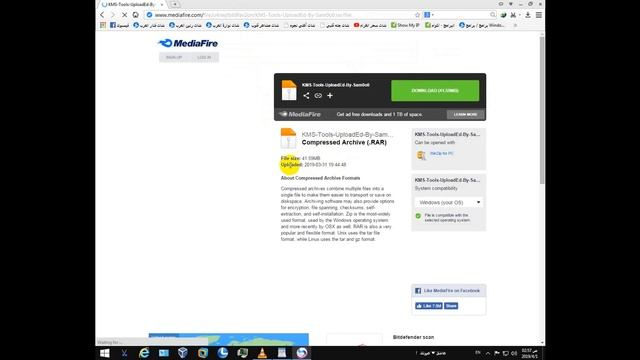Screen dimensions: 640x360
Task: Click the active browser icon on the taskbar
Action: point(302,353)
